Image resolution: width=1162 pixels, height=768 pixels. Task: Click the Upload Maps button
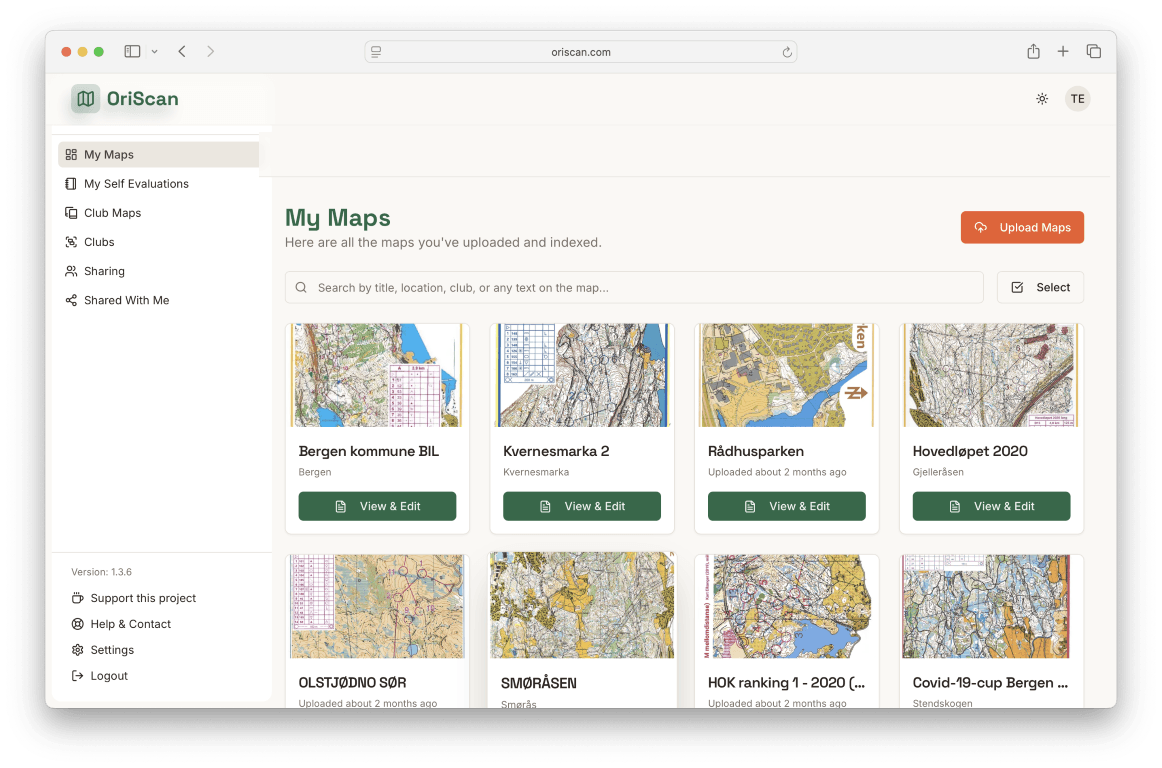pyautogui.click(x=1022, y=228)
